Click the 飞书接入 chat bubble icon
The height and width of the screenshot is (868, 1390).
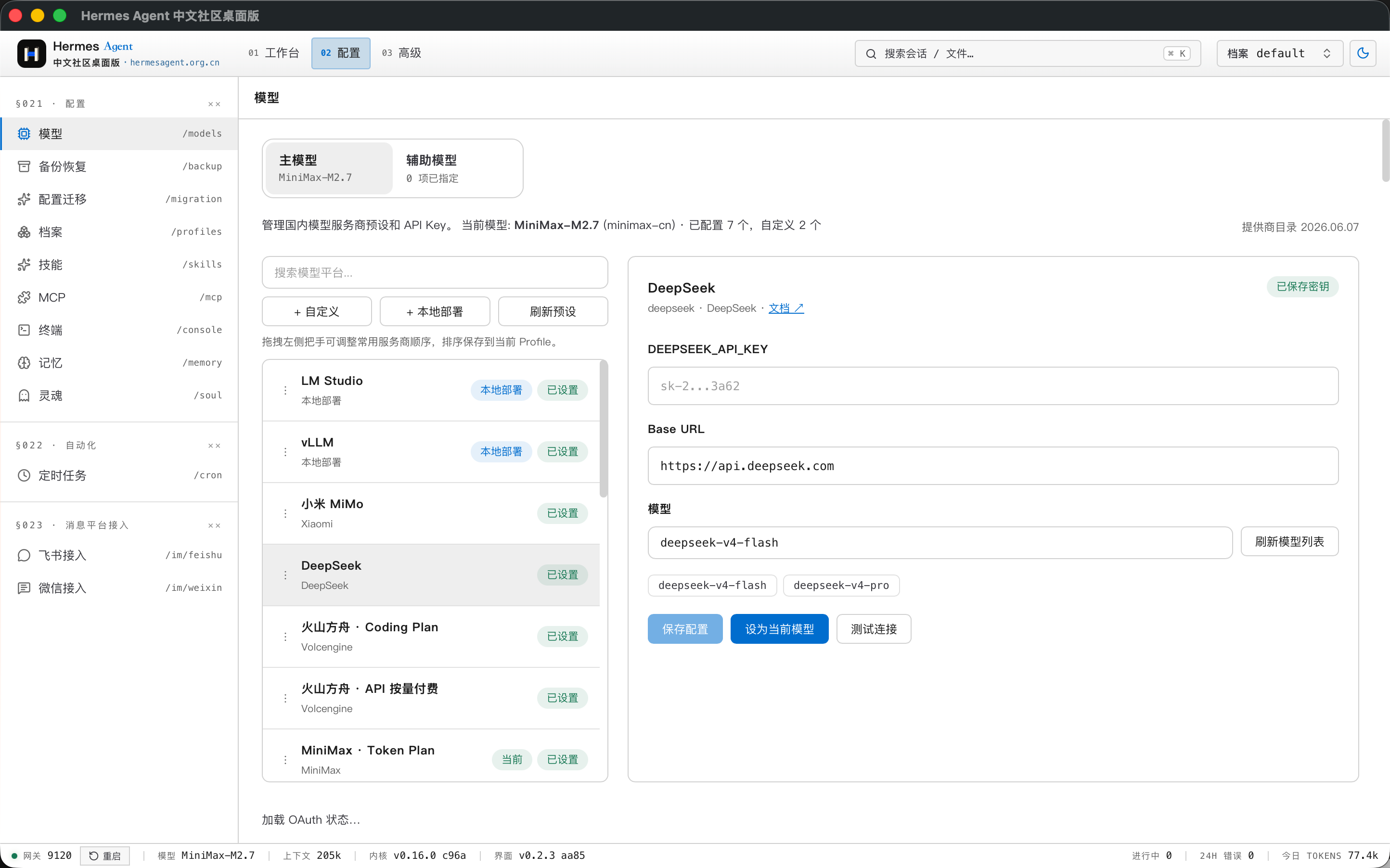(24, 555)
